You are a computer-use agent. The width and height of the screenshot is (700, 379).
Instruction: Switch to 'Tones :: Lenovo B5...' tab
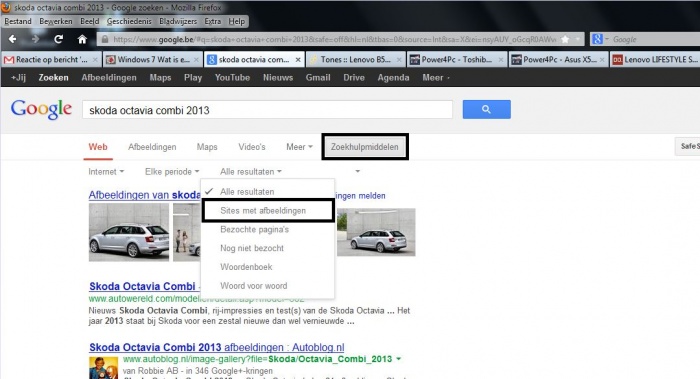[355, 59]
